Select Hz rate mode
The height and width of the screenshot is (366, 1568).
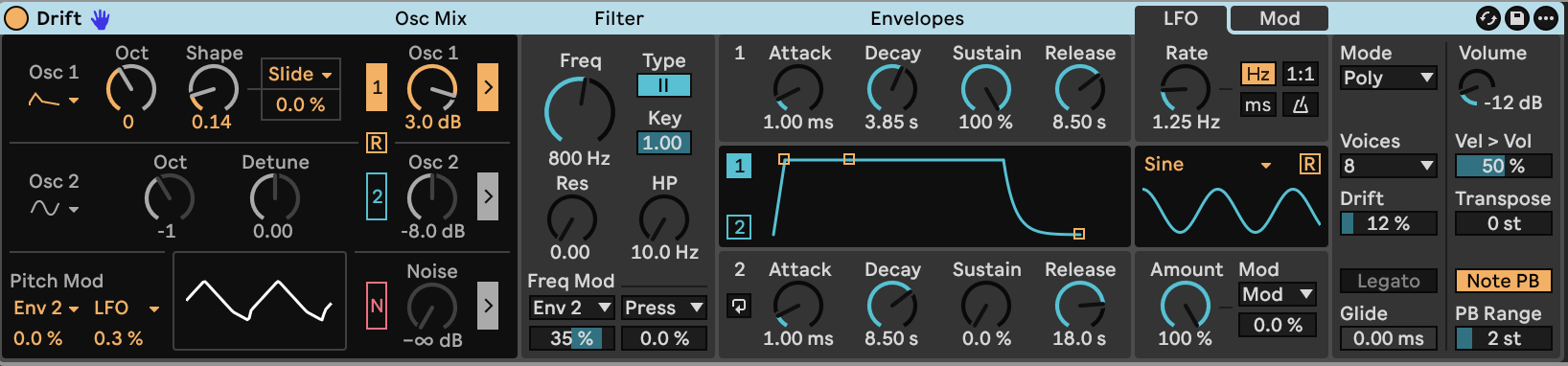(x=1257, y=74)
